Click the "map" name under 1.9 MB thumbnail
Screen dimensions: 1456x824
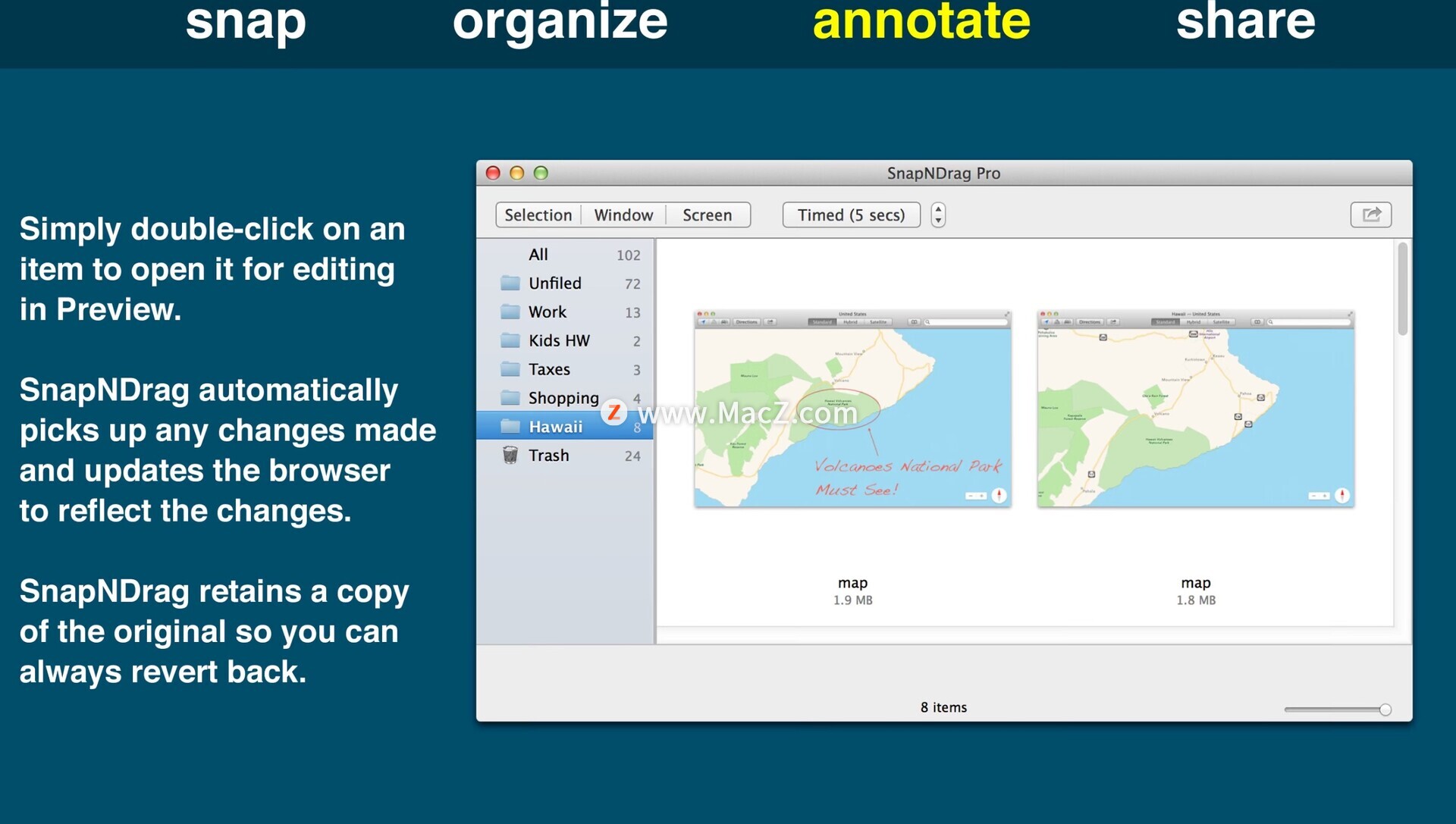coord(852,583)
